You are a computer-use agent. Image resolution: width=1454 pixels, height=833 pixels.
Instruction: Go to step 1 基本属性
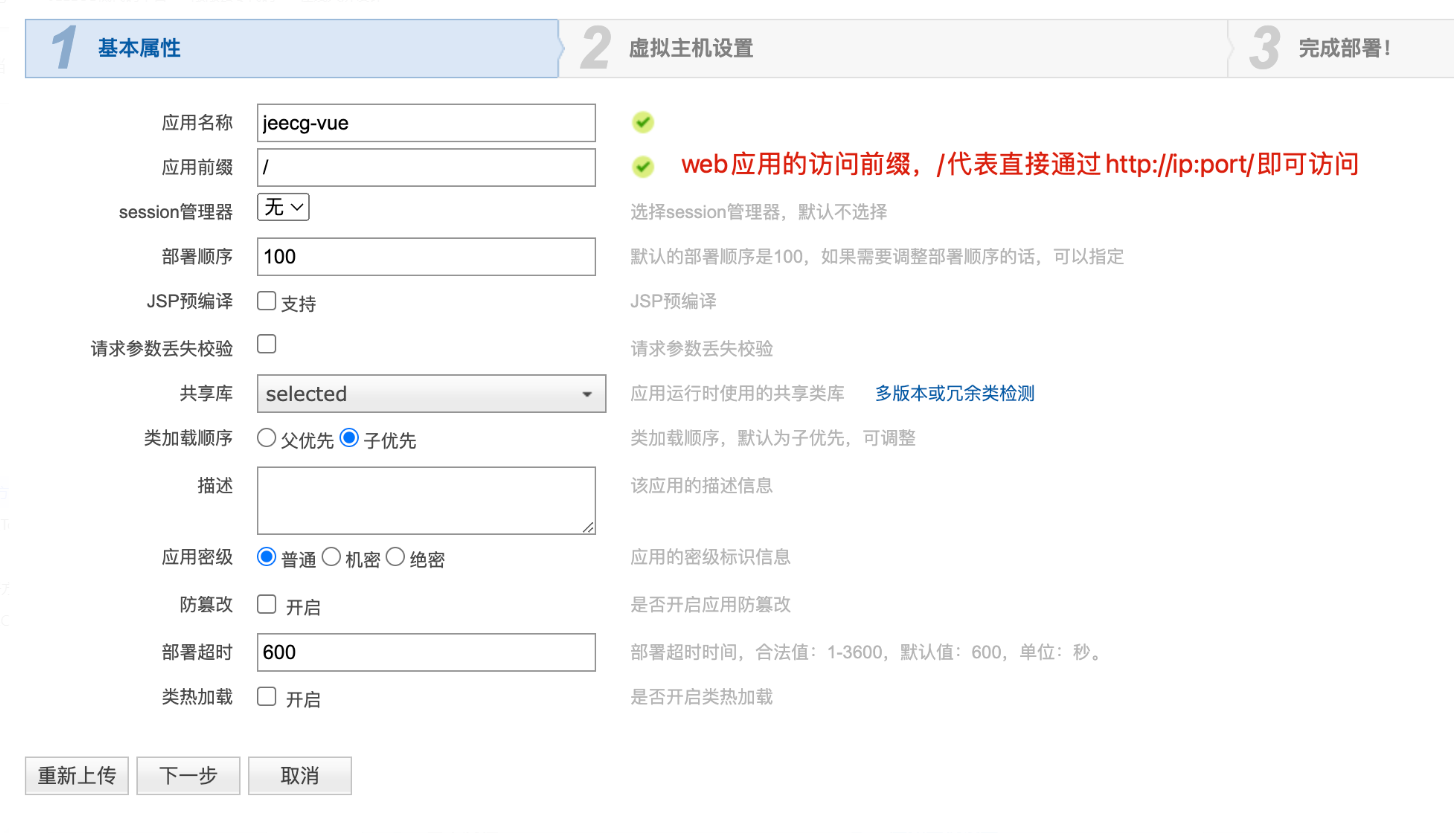[292, 48]
